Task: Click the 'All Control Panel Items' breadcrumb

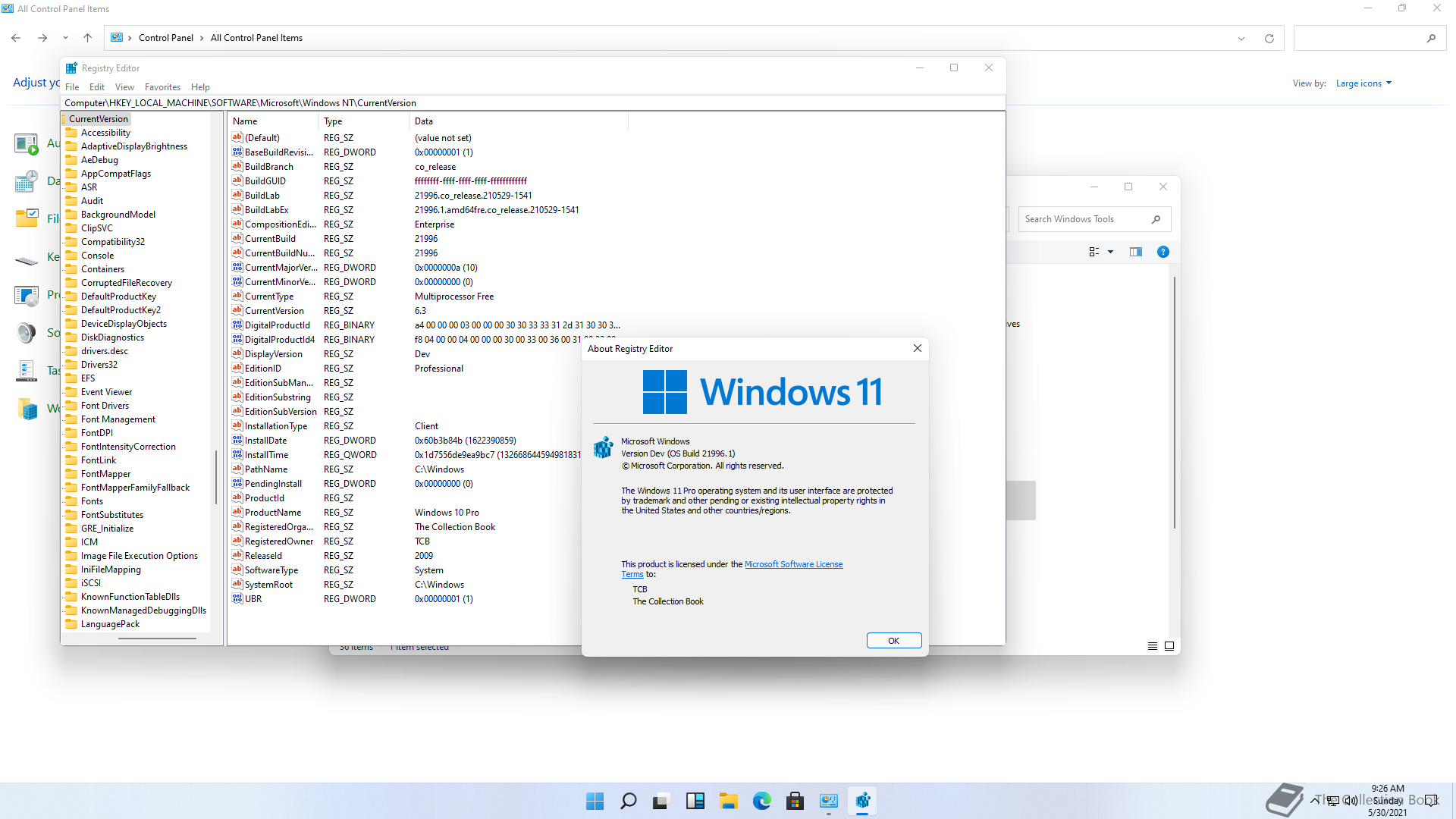Action: coord(256,38)
